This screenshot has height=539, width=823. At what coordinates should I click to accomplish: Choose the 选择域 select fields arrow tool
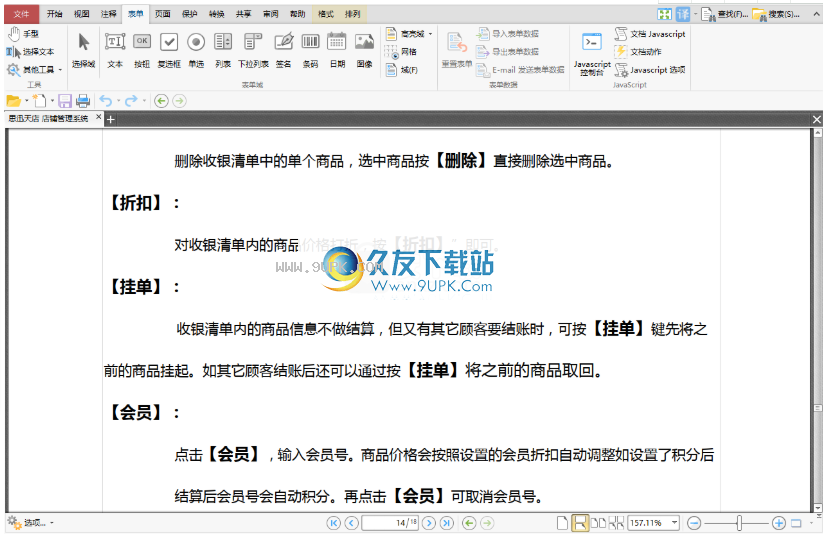(83, 51)
